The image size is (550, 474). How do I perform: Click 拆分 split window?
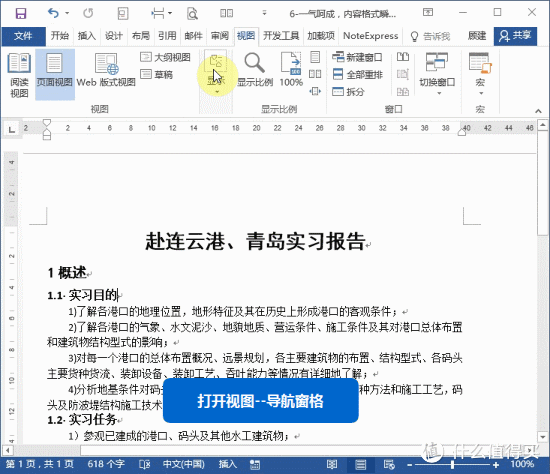click(348, 92)
